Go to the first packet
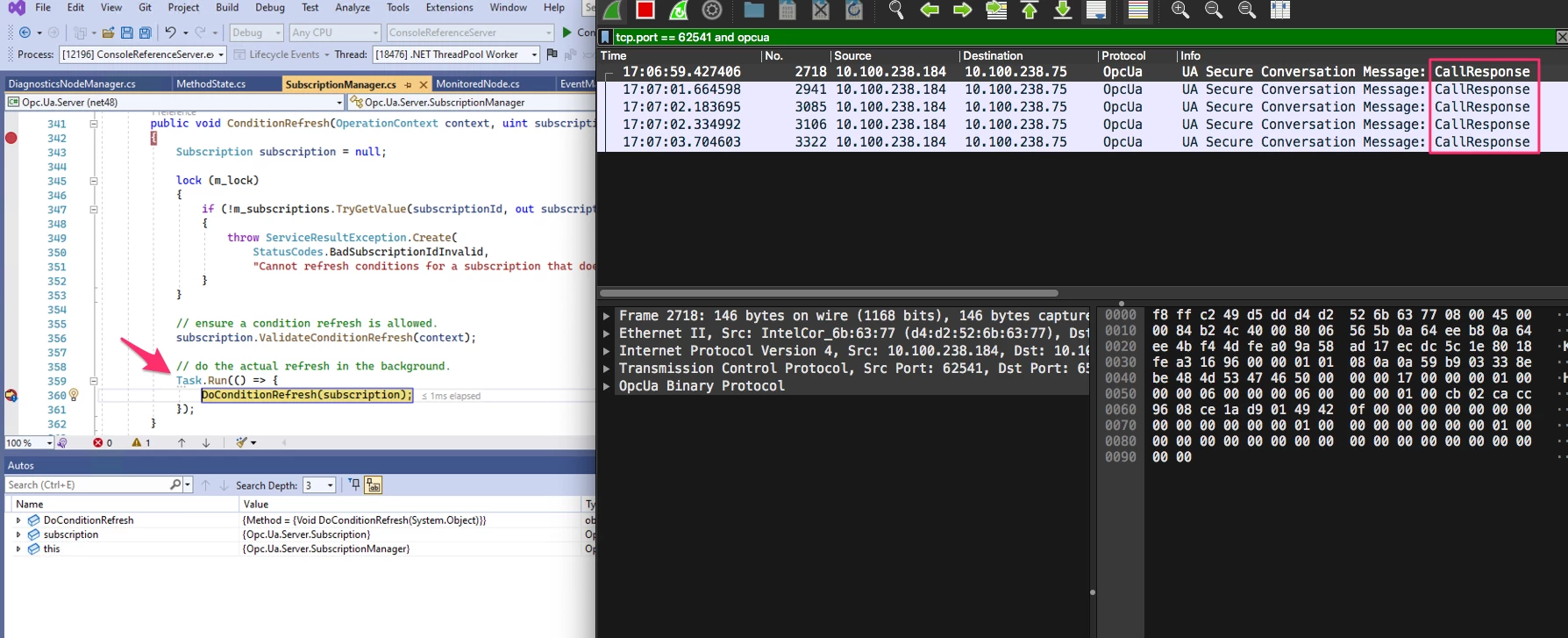The image size is (1568, 638). pyautogui.click(x=1030, y=10)
